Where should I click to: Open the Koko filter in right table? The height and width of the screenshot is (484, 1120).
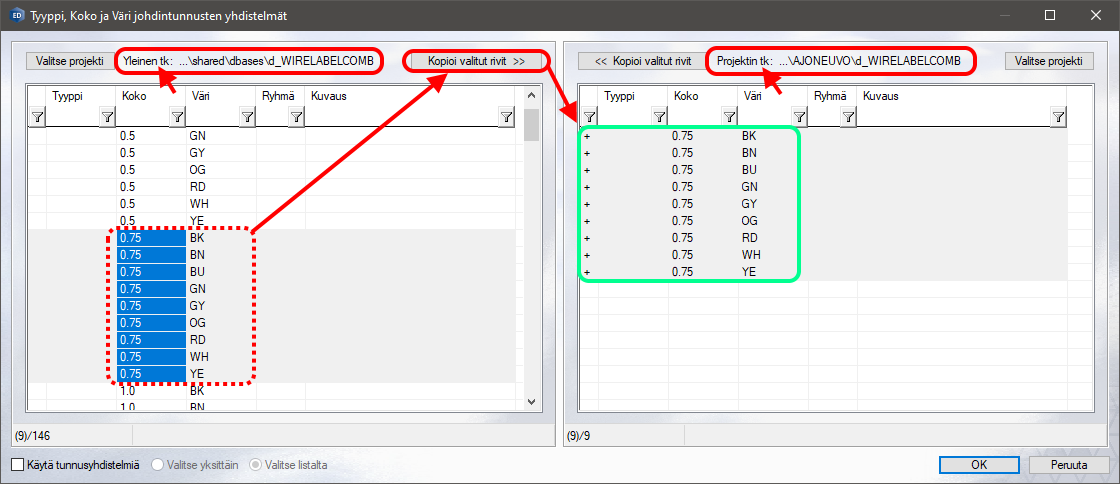[729, 117]
